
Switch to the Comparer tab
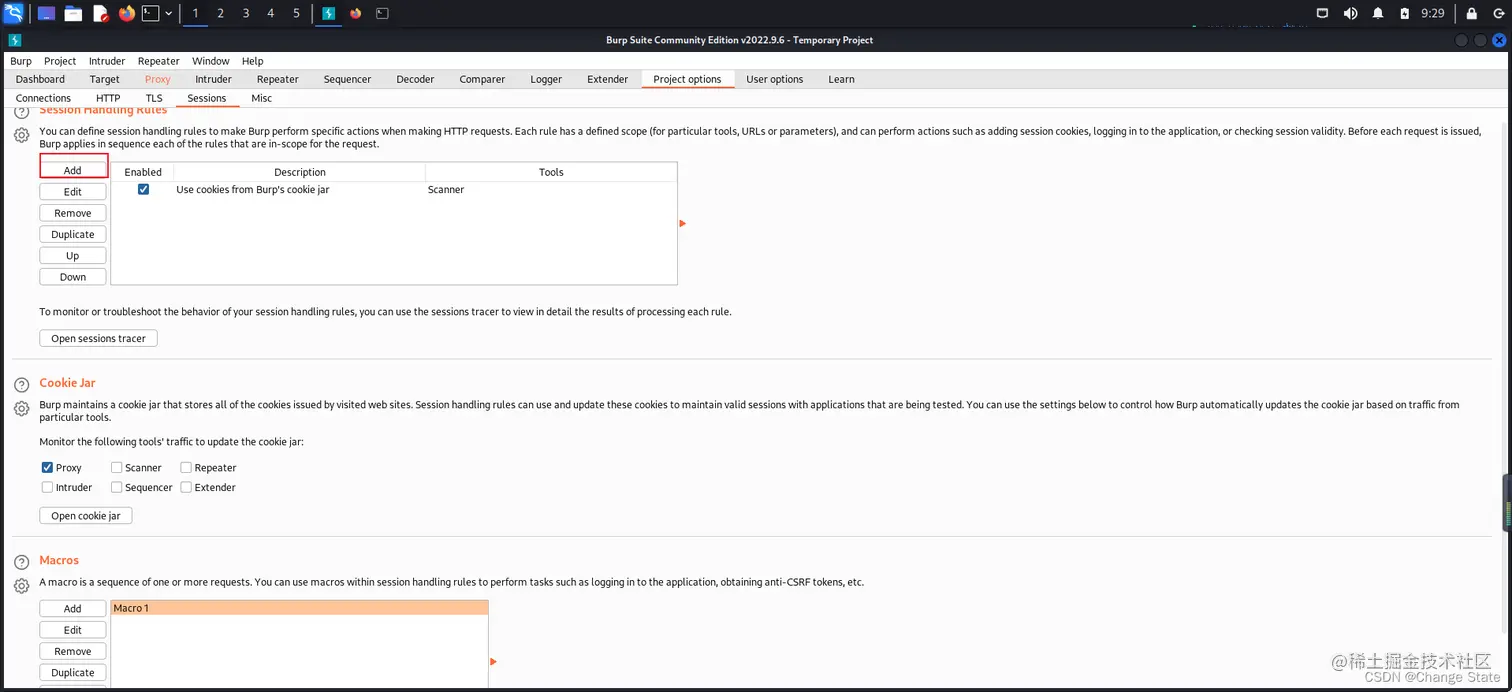pyautogui.click(x=482, y=79)
